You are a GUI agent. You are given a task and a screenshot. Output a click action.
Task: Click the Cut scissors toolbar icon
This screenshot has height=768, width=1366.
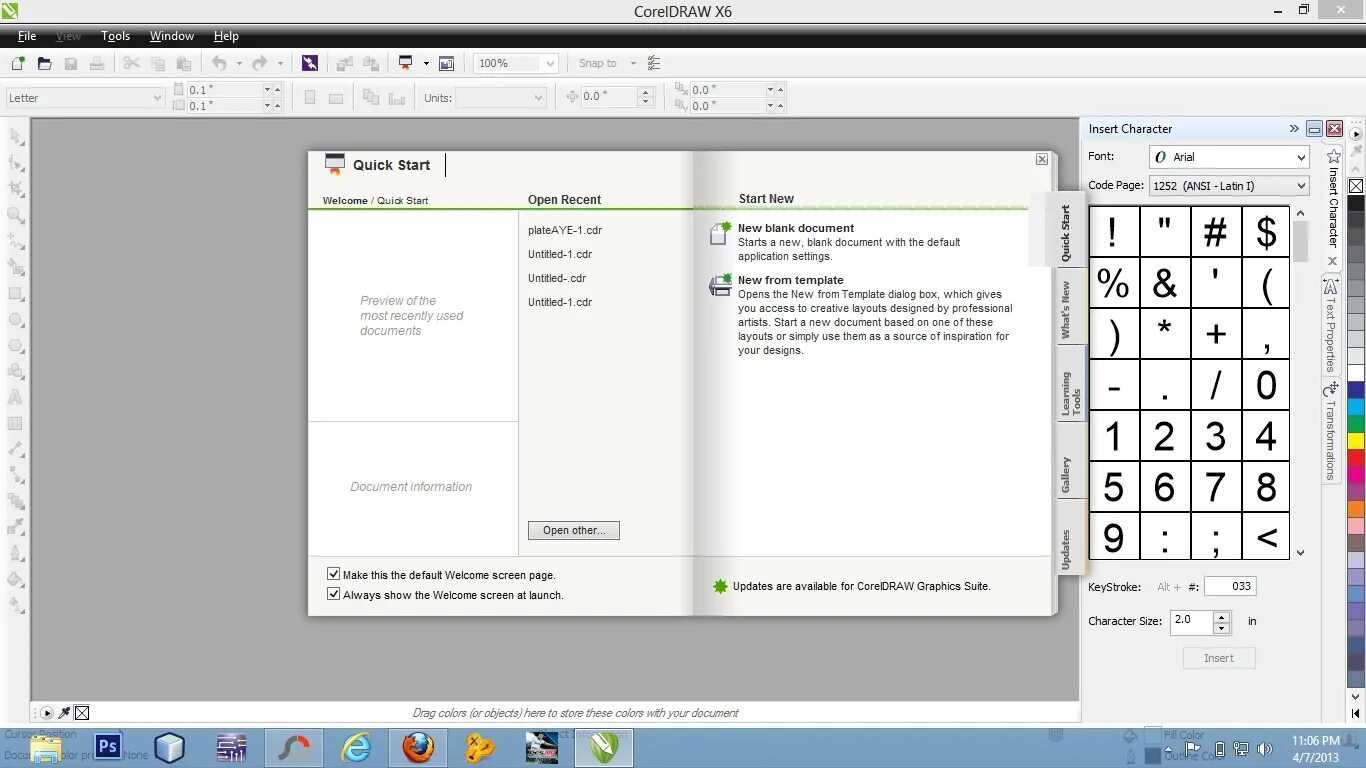coord(132,63)
